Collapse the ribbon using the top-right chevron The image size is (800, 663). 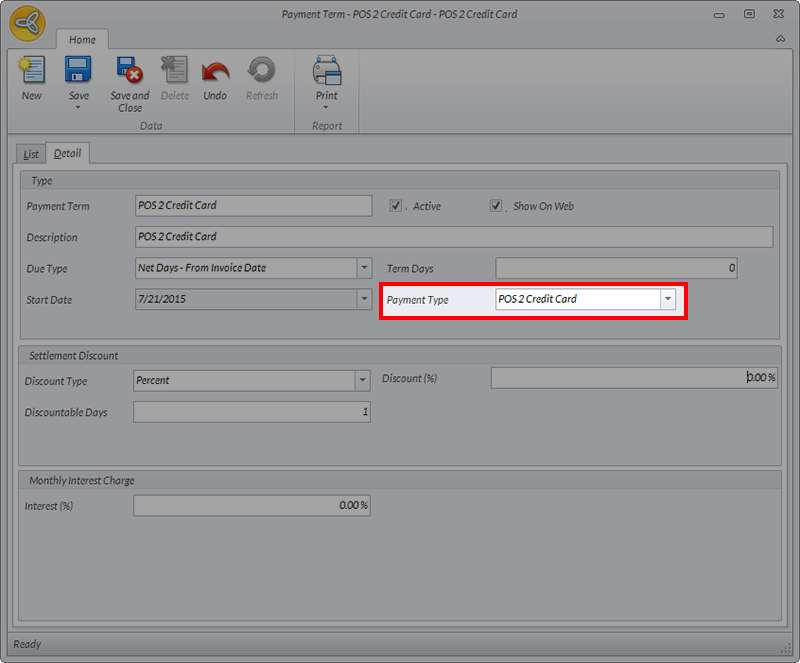coord(780,39)
